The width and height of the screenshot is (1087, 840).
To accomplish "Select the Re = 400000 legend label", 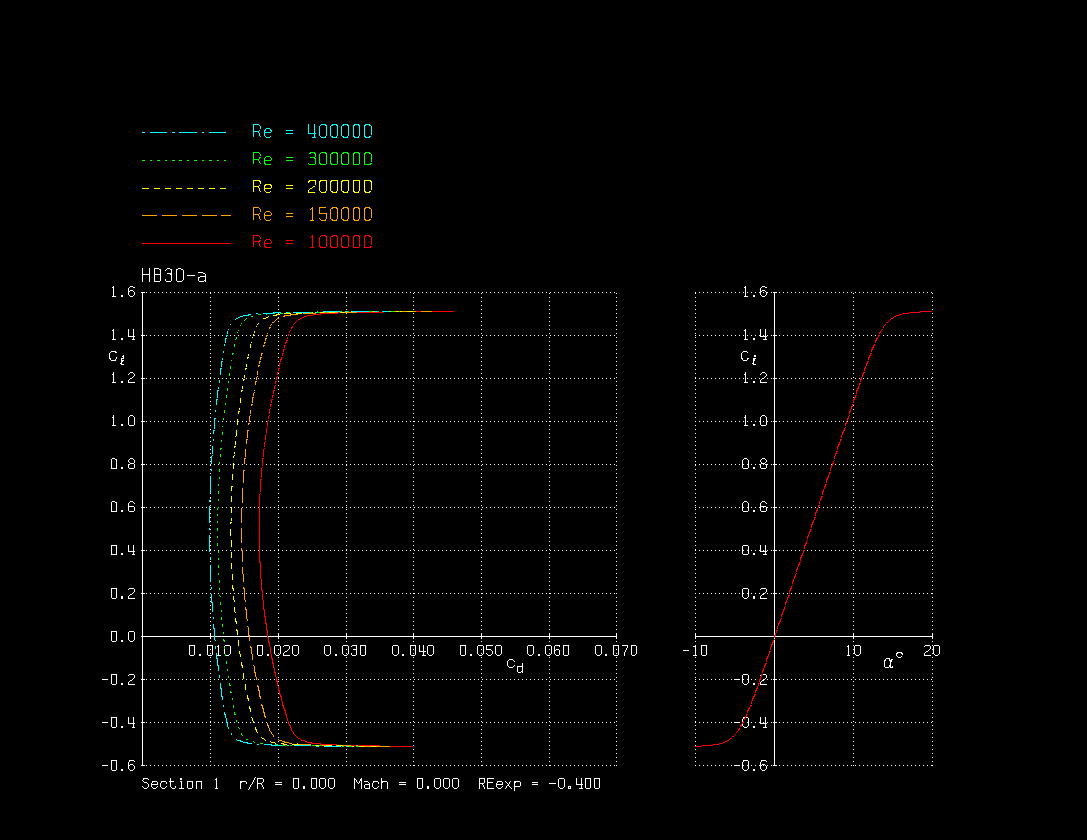I will [x=312, y=132].
